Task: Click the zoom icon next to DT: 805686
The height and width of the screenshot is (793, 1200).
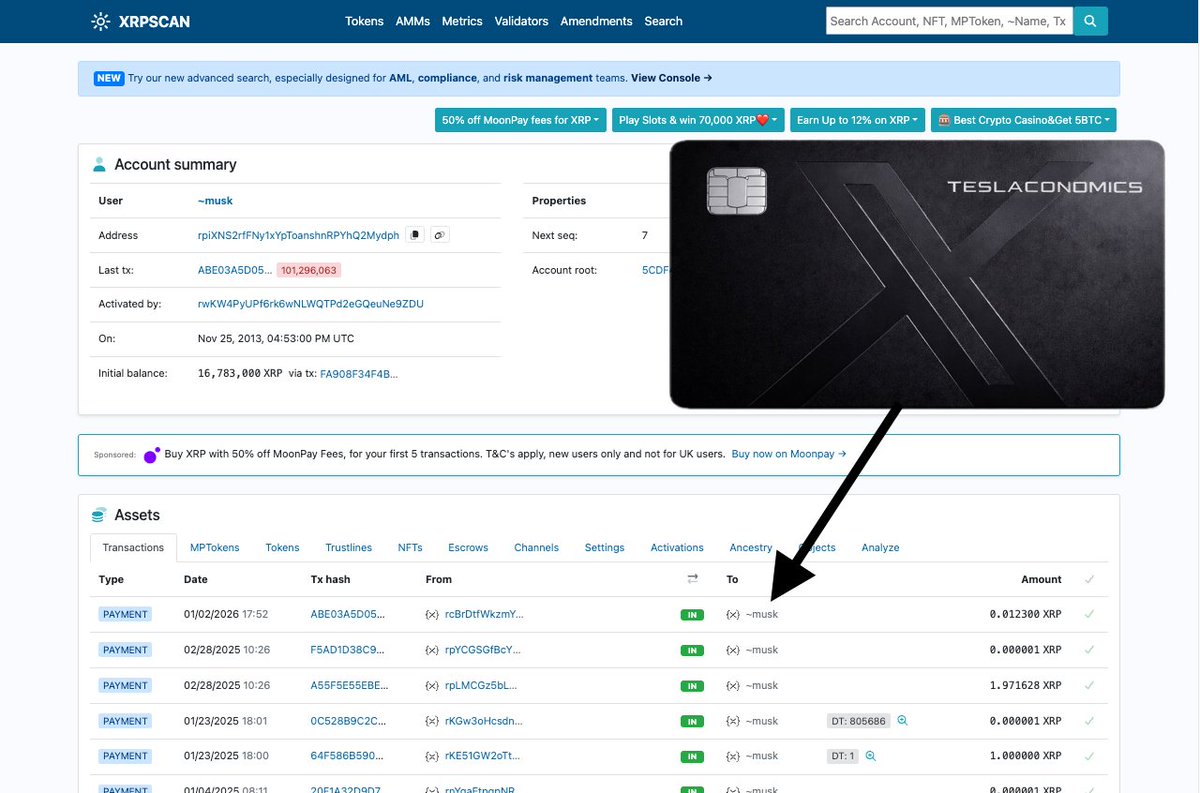Action: [x=902, y=721]
